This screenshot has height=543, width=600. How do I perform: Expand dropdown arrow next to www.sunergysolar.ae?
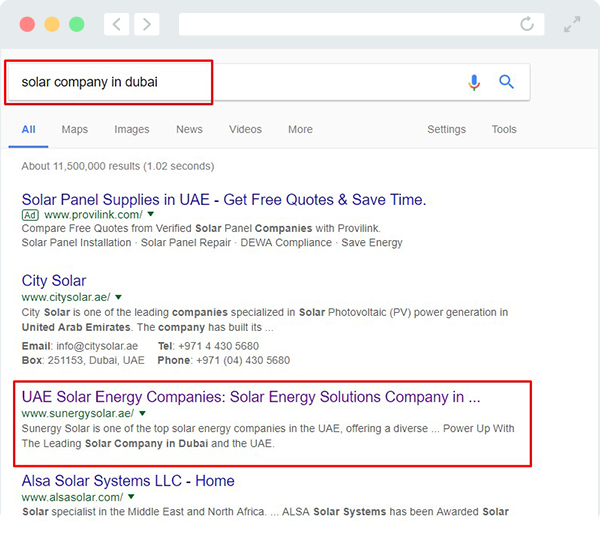142,413
